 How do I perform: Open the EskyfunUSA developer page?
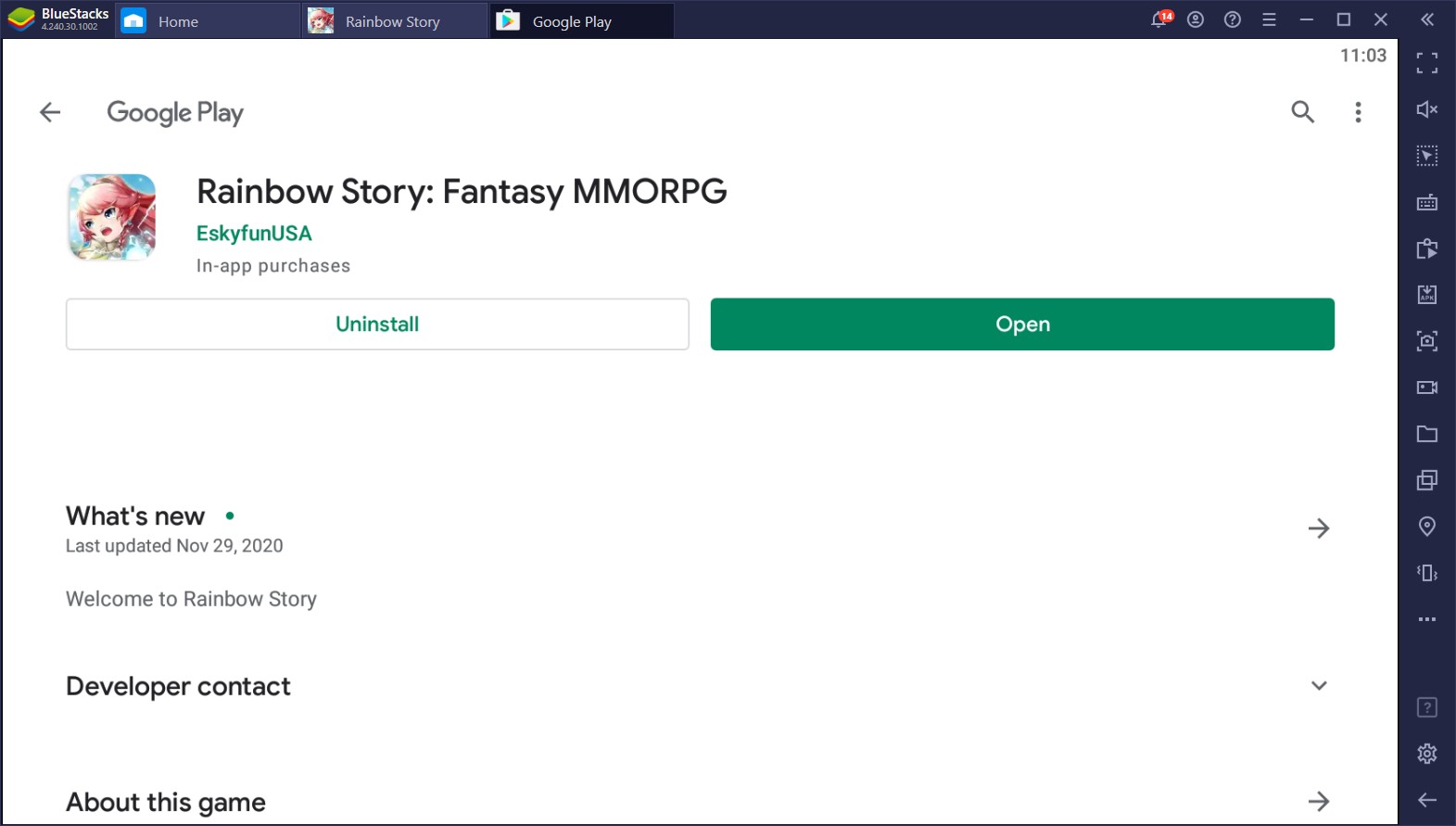pyautogui.click(x=254, y=234)
